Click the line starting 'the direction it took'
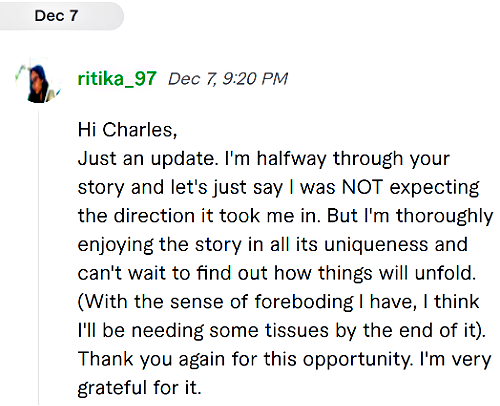This screenshot has height=406, width=500. tap(285, 216)
